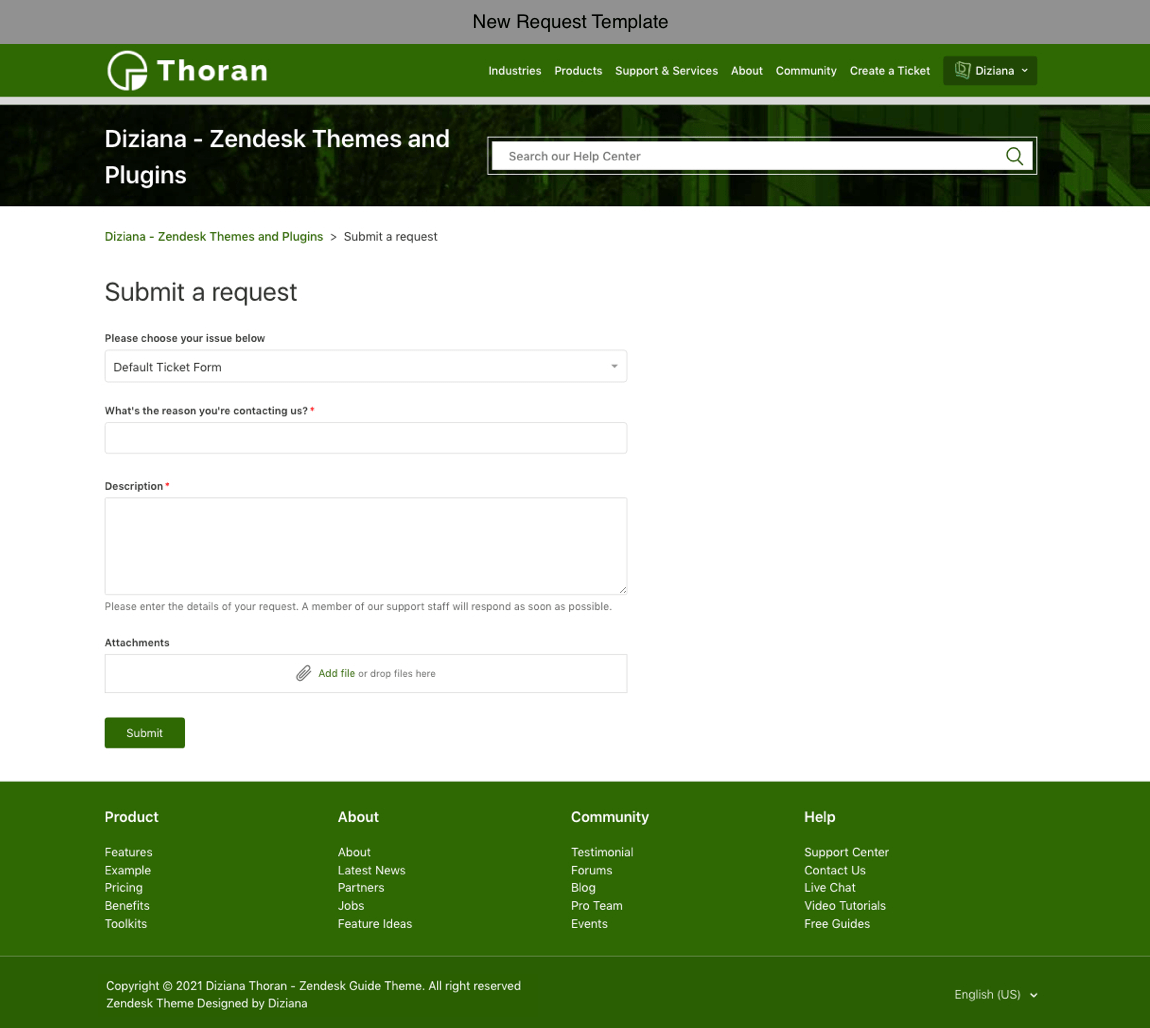Open the Industries nav menu item
This screenshot has width=1150, height=1028.
coord(514,71)
